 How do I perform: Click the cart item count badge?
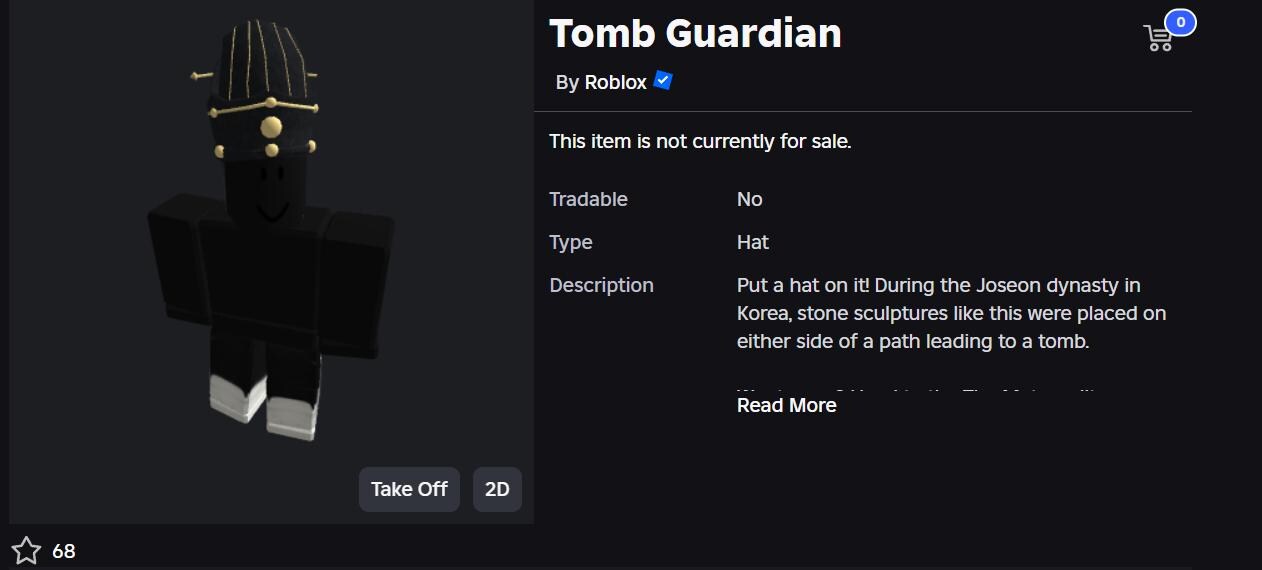[x=1180, y=22]
